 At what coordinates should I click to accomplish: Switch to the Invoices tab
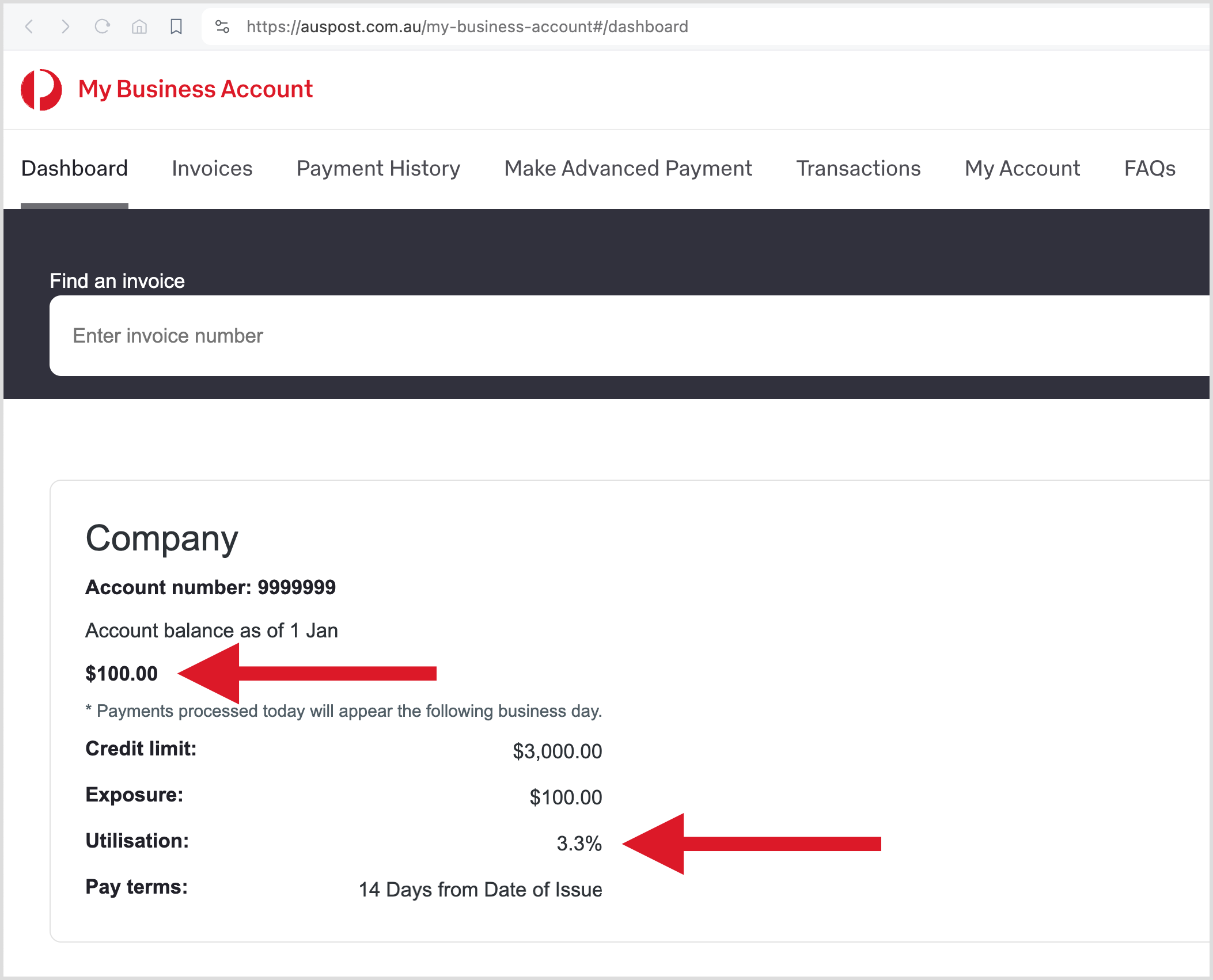[211, 168]
